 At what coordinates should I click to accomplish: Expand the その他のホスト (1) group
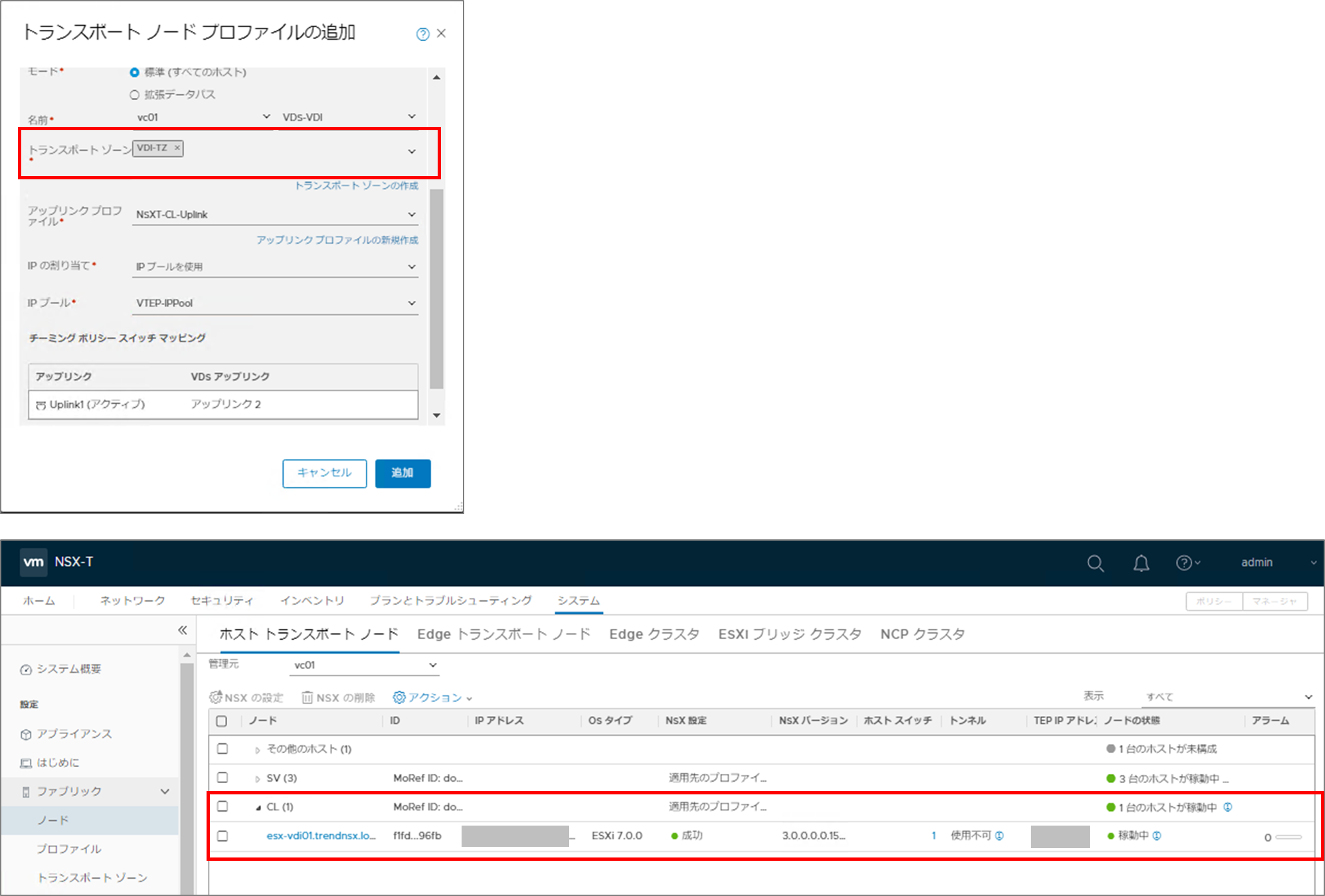(x=258, y=750)
